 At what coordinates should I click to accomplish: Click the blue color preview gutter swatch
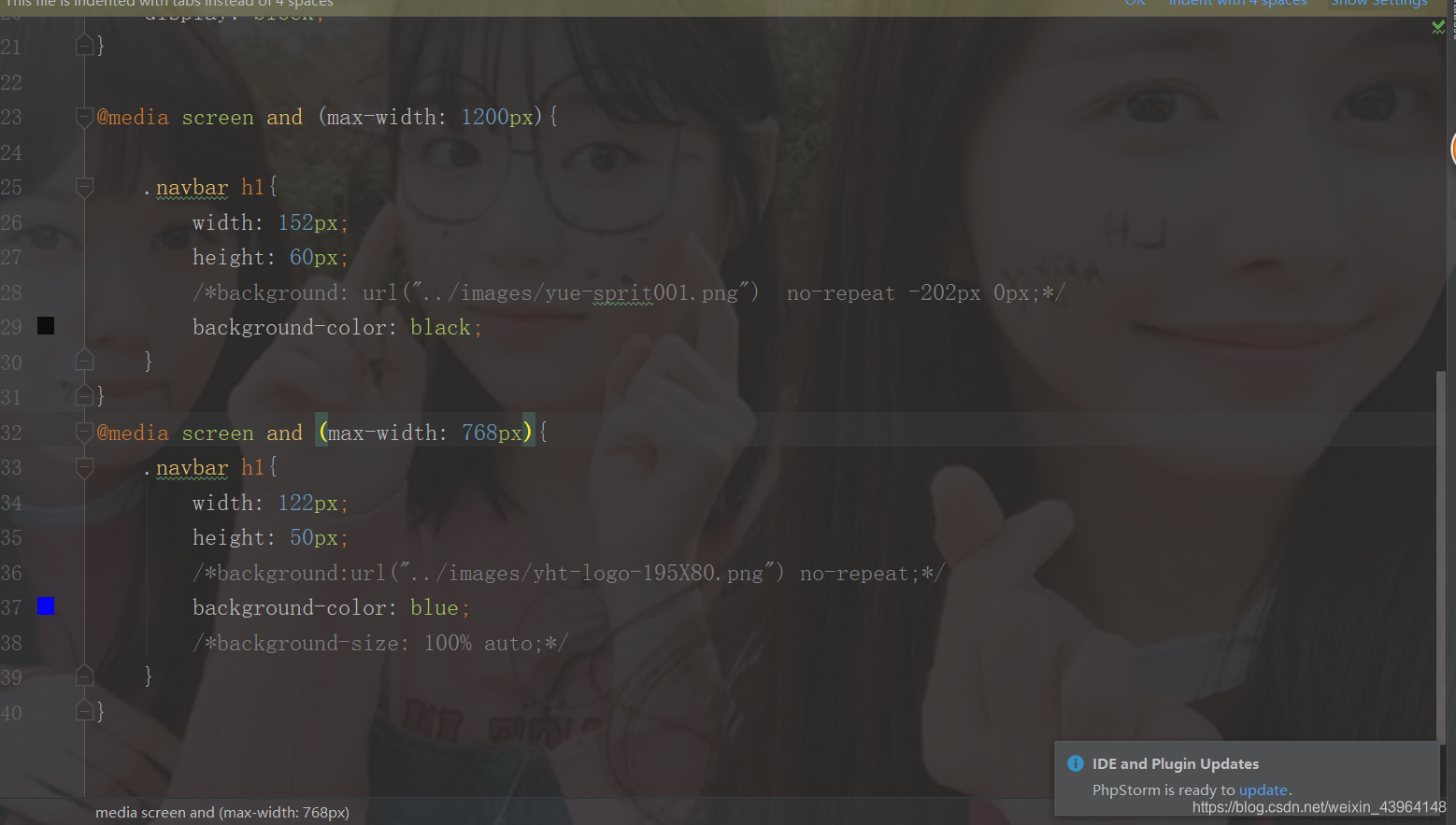(46, 605)
